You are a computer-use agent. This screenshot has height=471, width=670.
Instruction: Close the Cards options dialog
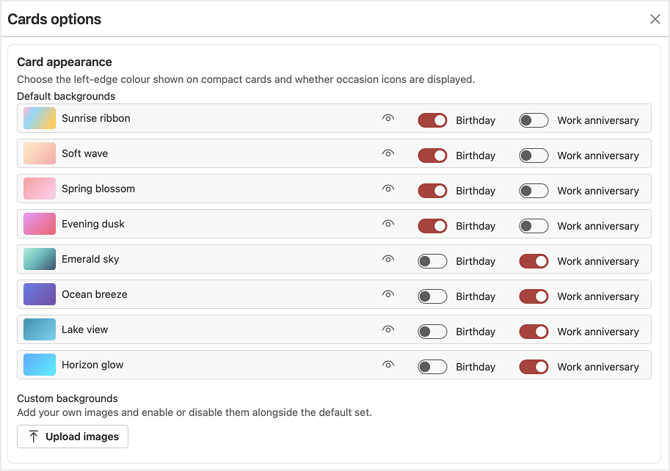tap(655, 19)
